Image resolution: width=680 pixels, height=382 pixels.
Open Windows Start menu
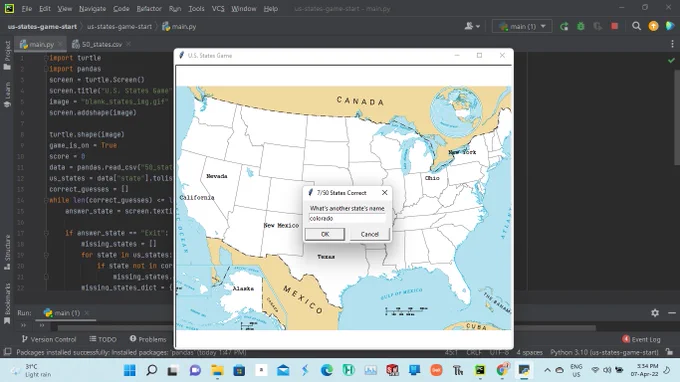pos(129,370)
